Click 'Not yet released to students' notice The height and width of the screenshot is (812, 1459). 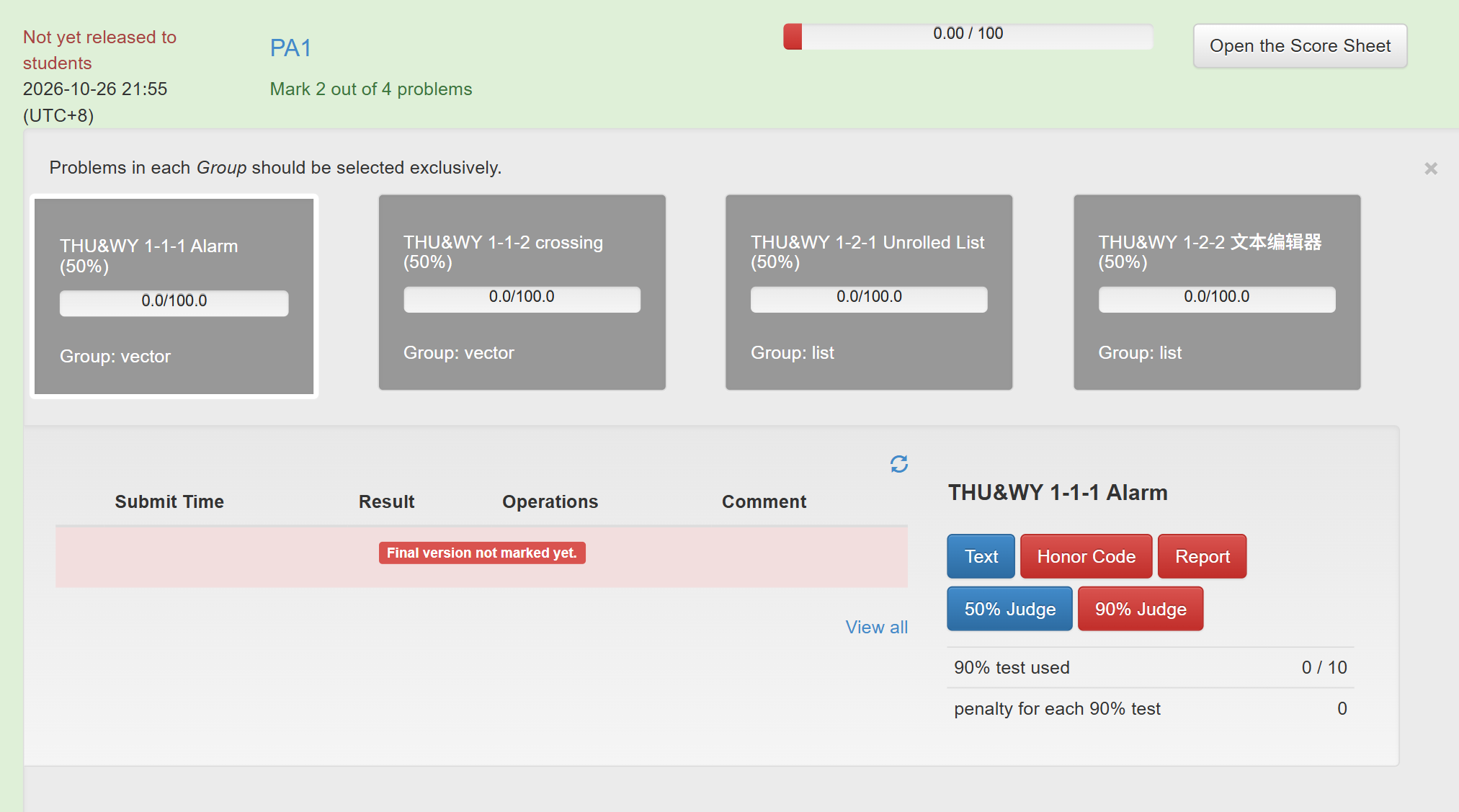[x=99, y=50]
